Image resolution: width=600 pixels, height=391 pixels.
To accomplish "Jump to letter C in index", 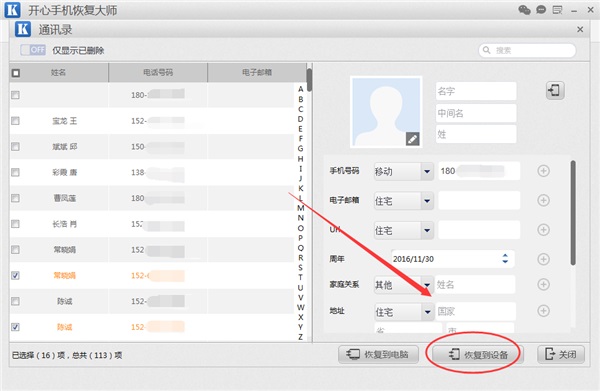I will click(x=300, y=109).
